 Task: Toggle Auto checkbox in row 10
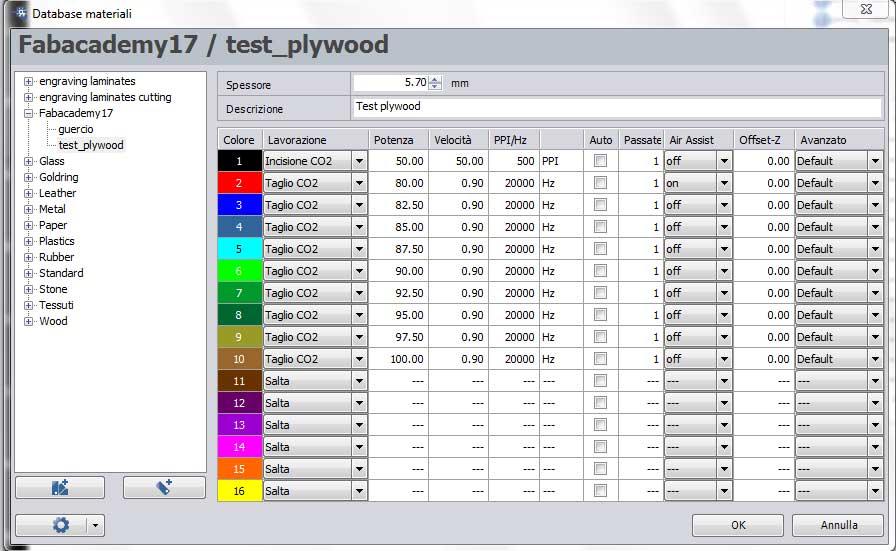point(600,359)
